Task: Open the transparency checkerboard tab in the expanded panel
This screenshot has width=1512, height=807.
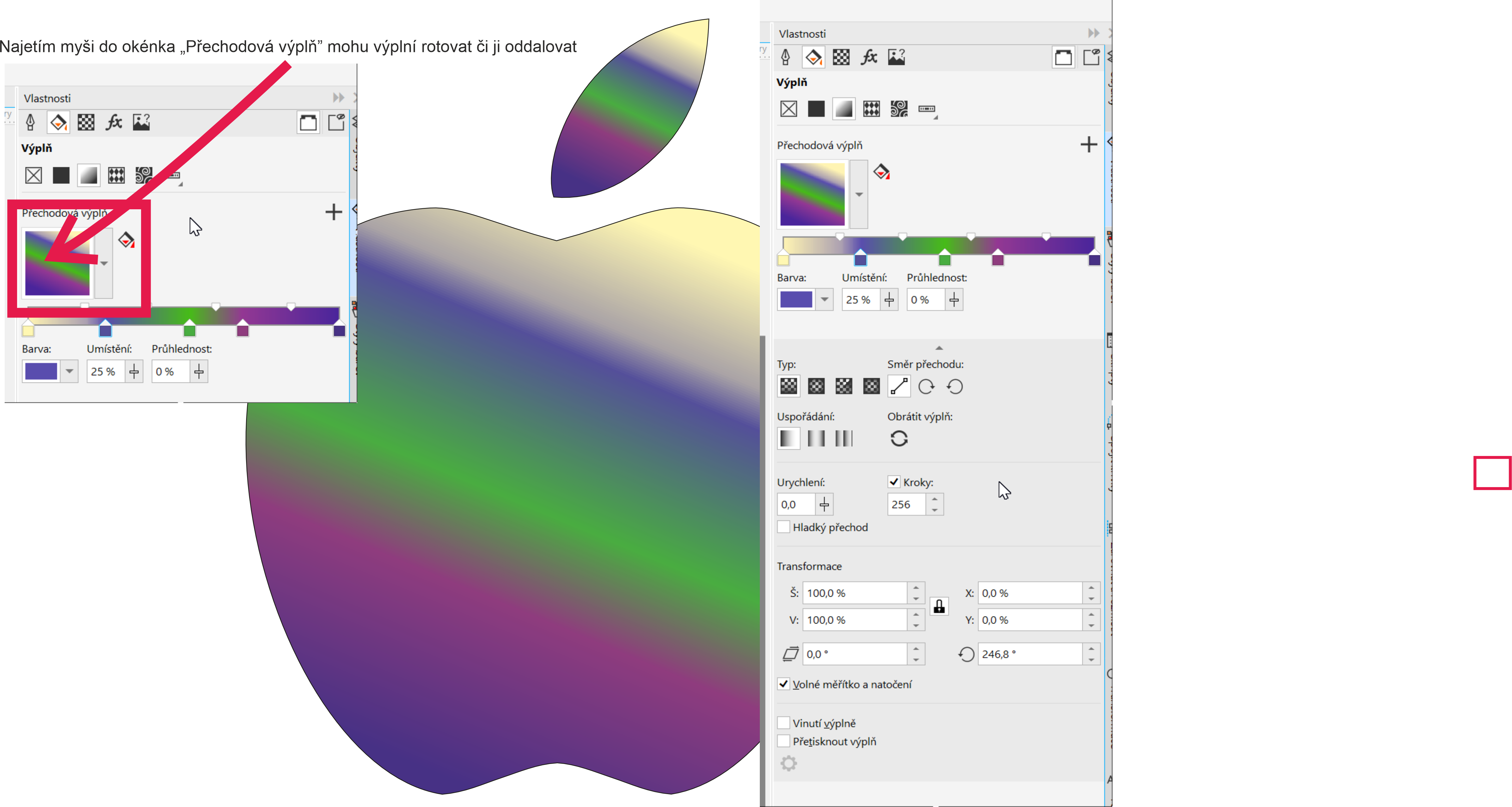Action: tap(841, 58)
